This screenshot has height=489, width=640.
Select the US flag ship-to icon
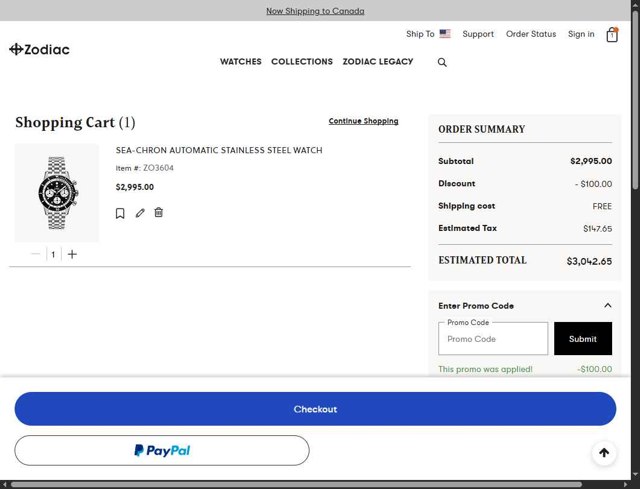click(x=445, y=34)
